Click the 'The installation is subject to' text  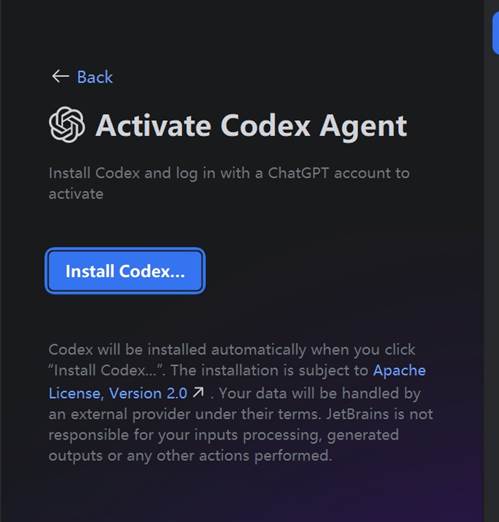(269, 370)
